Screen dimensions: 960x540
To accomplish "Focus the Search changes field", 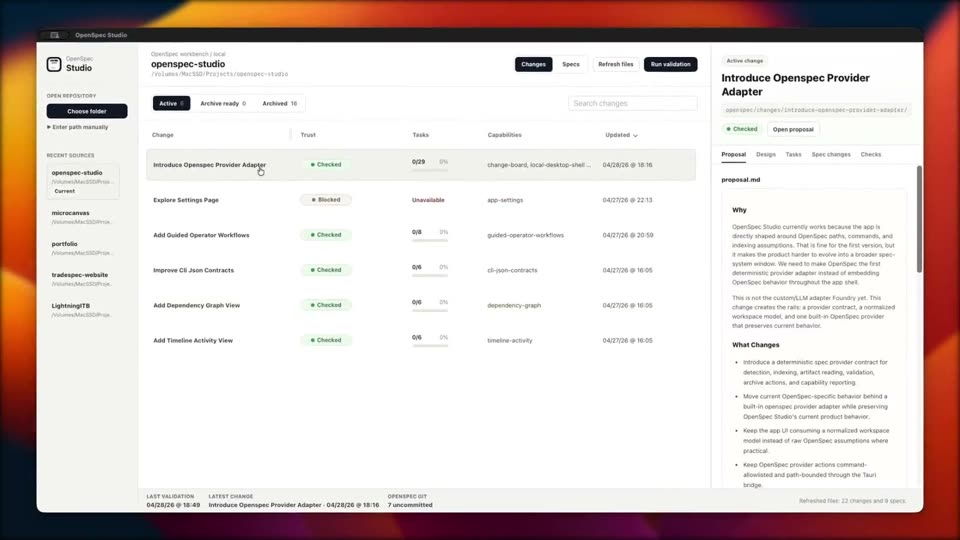I will click(x=632, y=103).
